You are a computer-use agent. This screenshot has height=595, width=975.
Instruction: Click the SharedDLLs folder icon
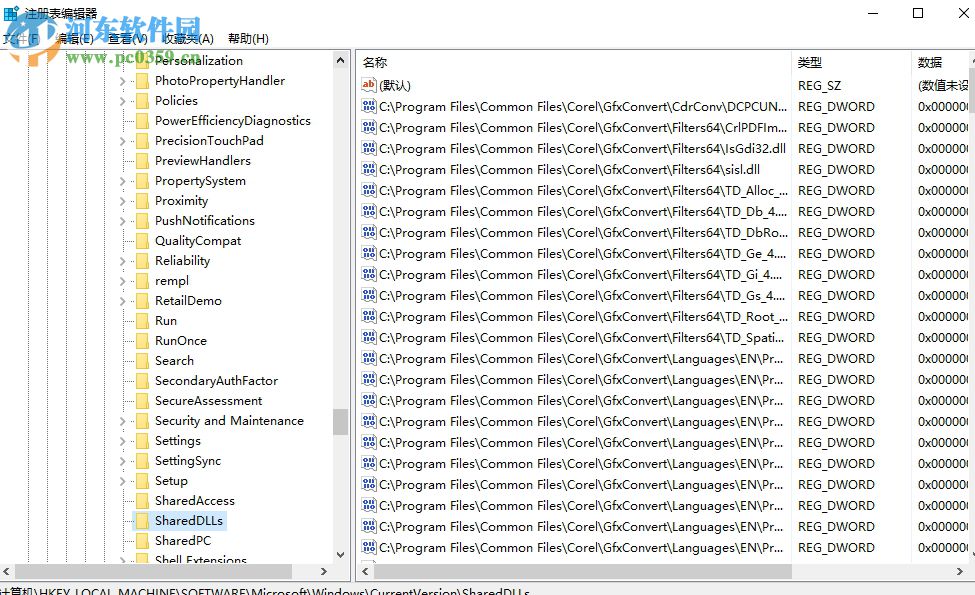140,520
